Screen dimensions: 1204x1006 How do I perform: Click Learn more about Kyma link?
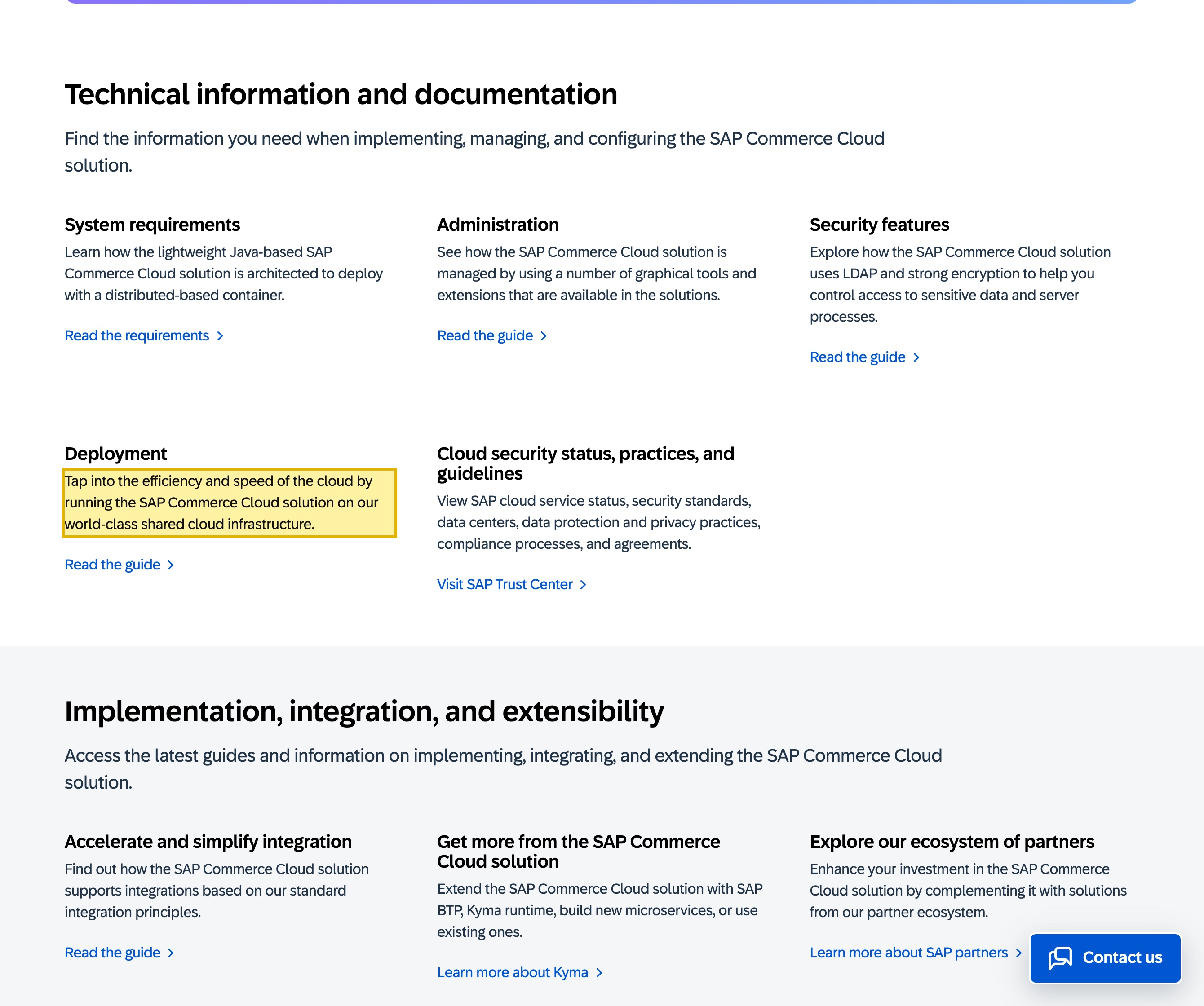click(x=519, y=972)
